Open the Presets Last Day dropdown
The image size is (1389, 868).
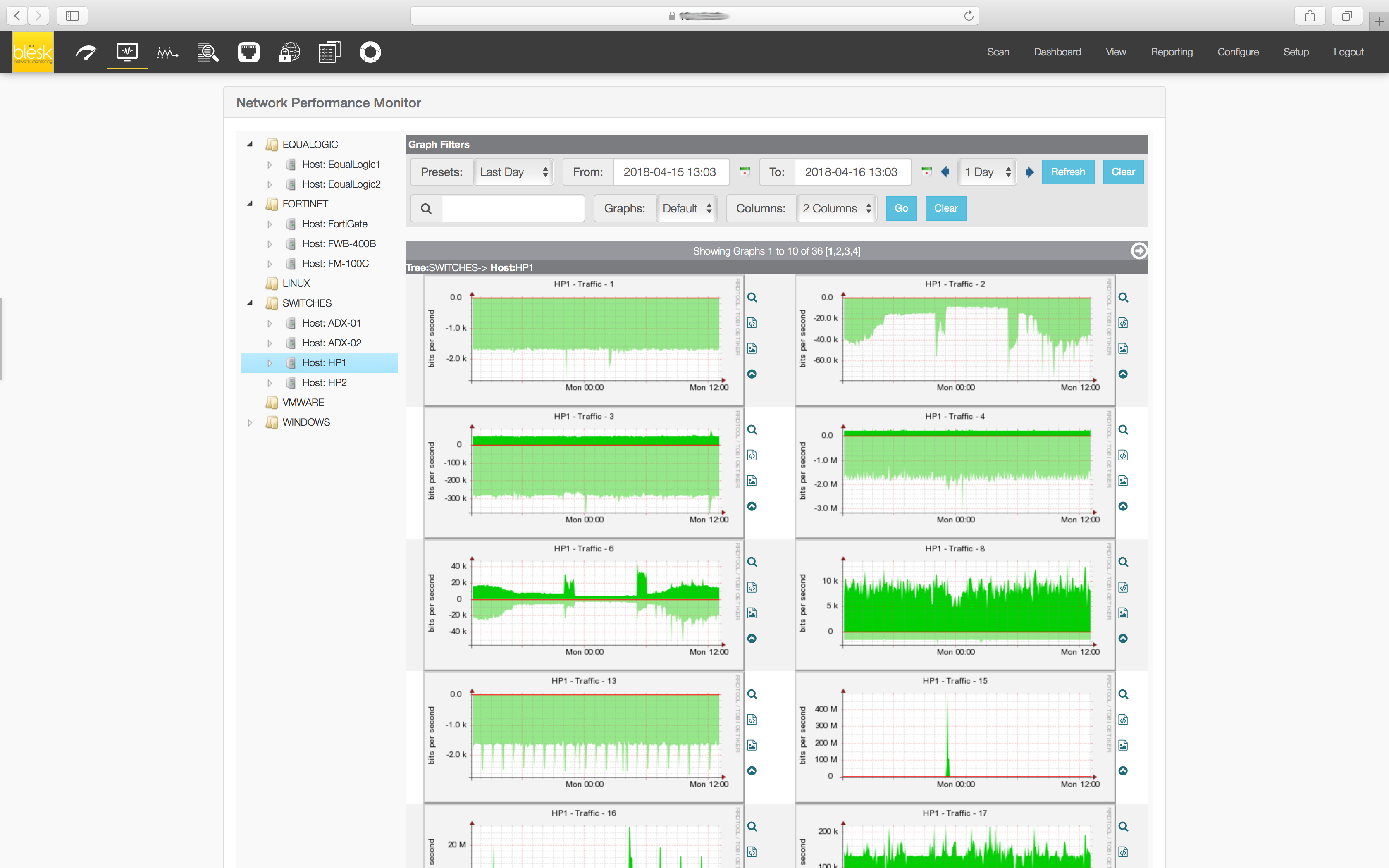click(513, 172)
